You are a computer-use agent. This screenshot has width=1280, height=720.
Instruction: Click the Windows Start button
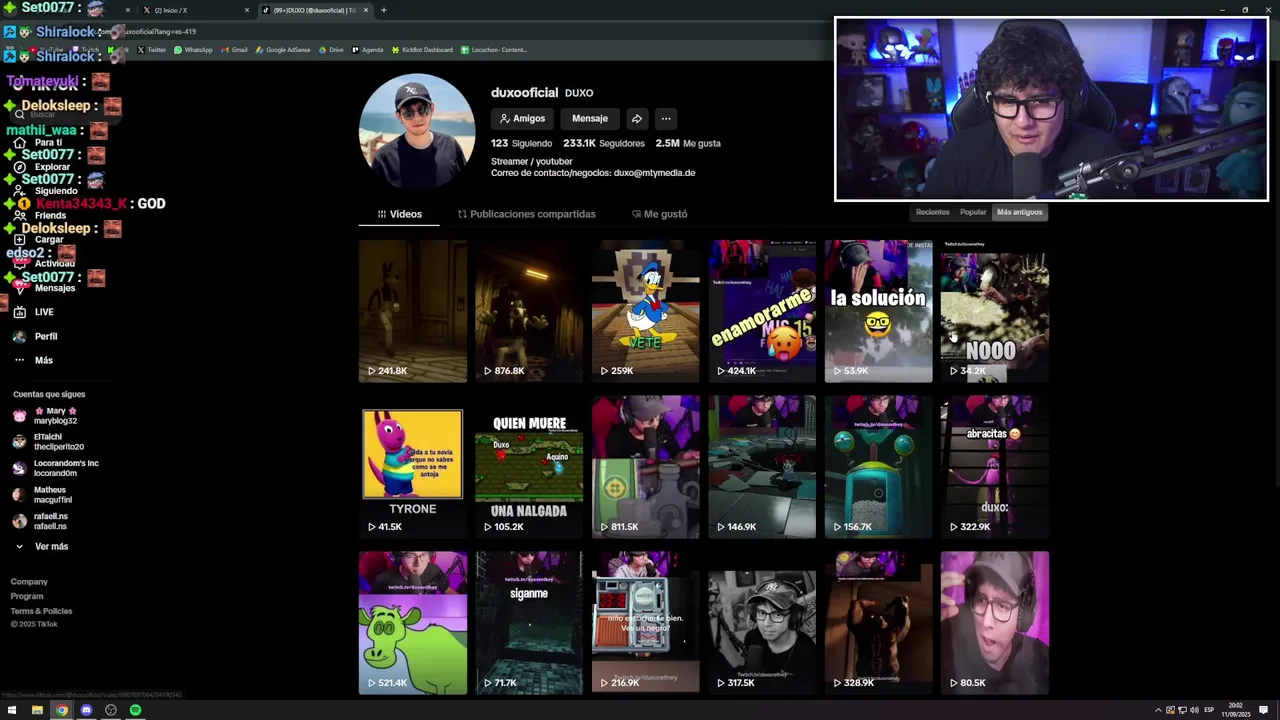[x=12, y=710]
